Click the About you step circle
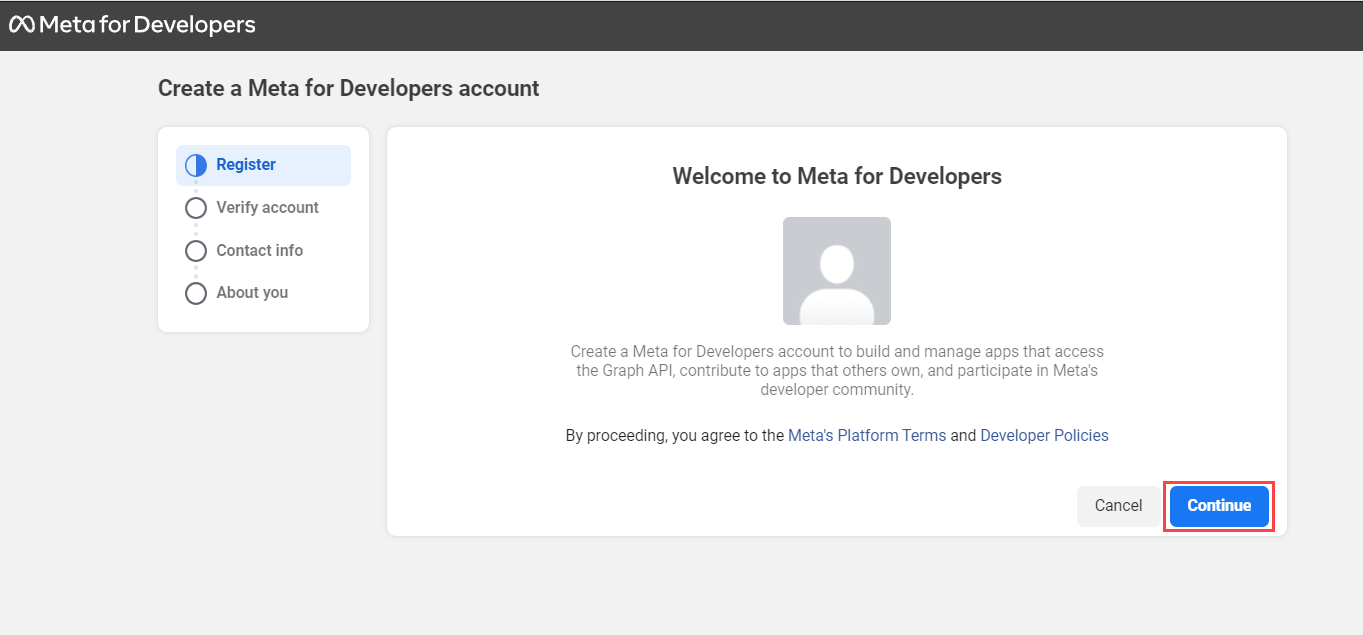The width and height of the screenshot is (1363, 635). 195,292
